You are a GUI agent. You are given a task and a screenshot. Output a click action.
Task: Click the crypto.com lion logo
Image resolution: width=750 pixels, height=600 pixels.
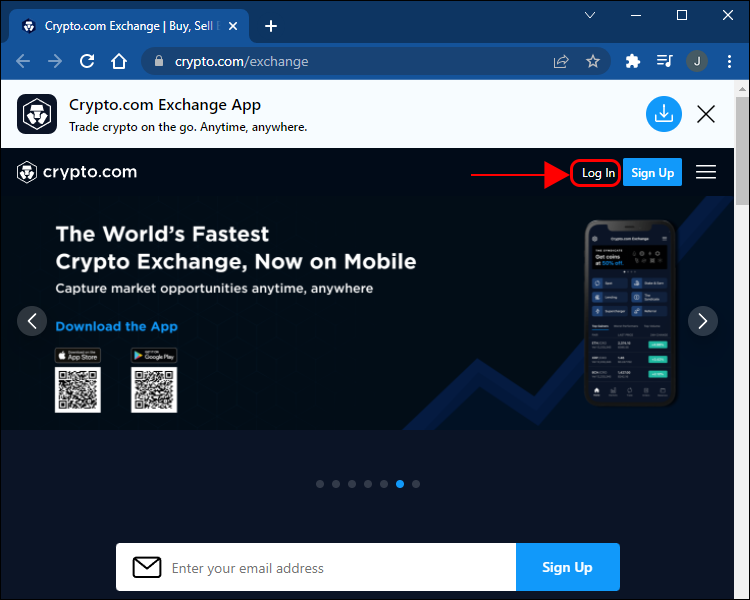point(27,172)
